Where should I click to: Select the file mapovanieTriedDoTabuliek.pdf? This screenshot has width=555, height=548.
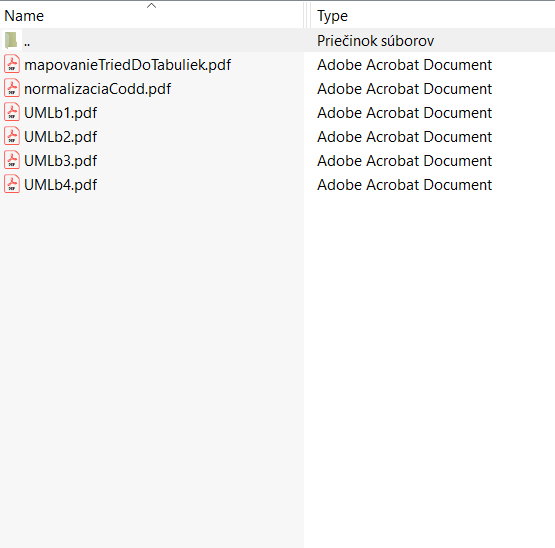(x=127, y=65)
